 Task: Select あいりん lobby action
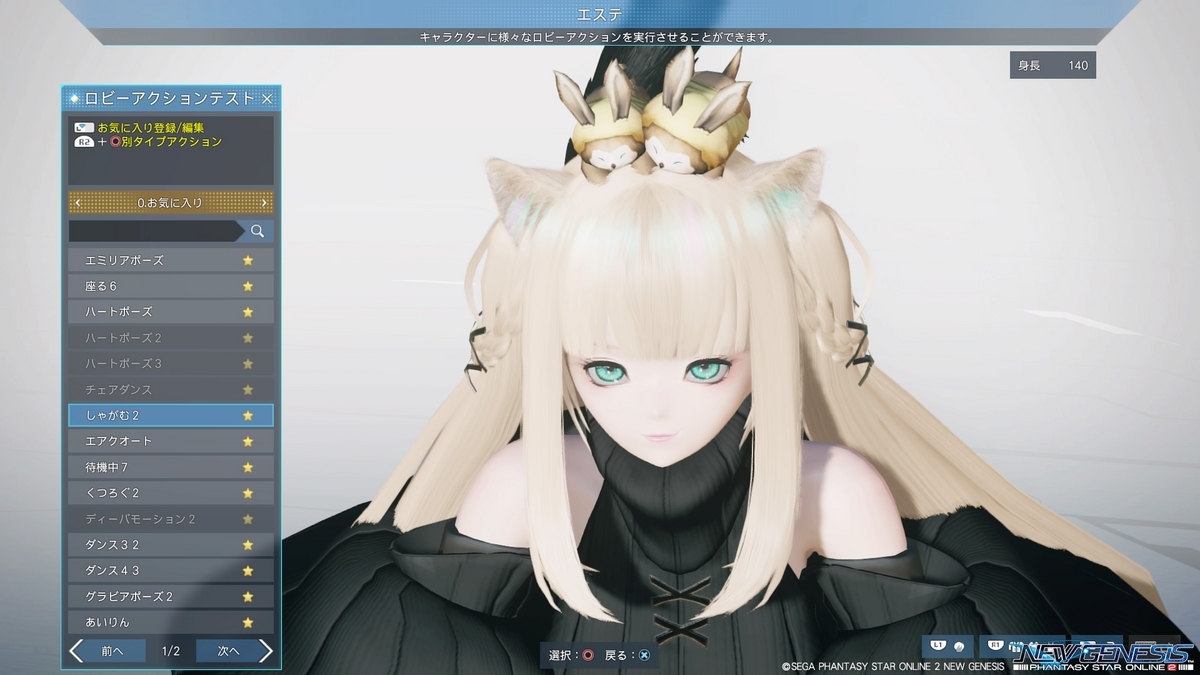pyautogui.click(x=171, y=622)
